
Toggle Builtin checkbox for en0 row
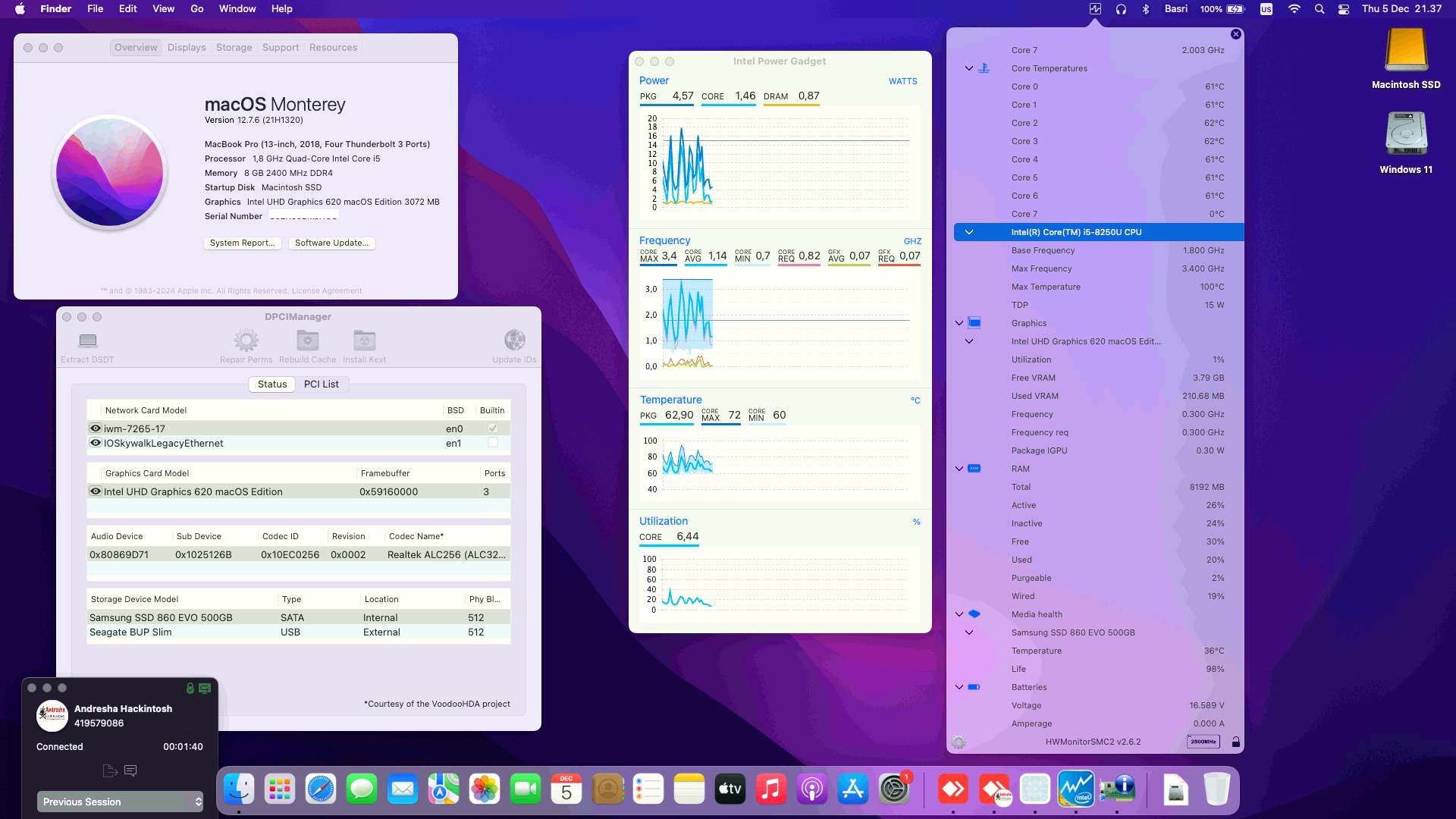tap(493, 428)
